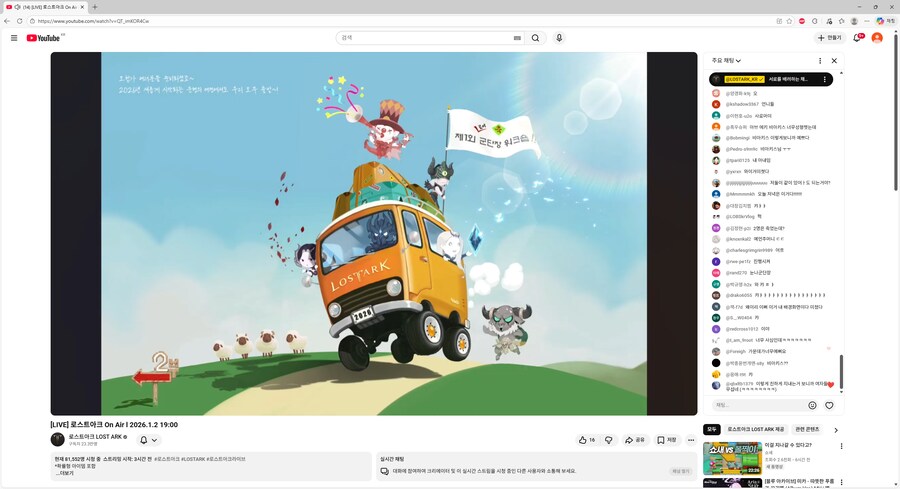Open Copilot sidebar button
The image size is (900, 489).
(886, 21)
